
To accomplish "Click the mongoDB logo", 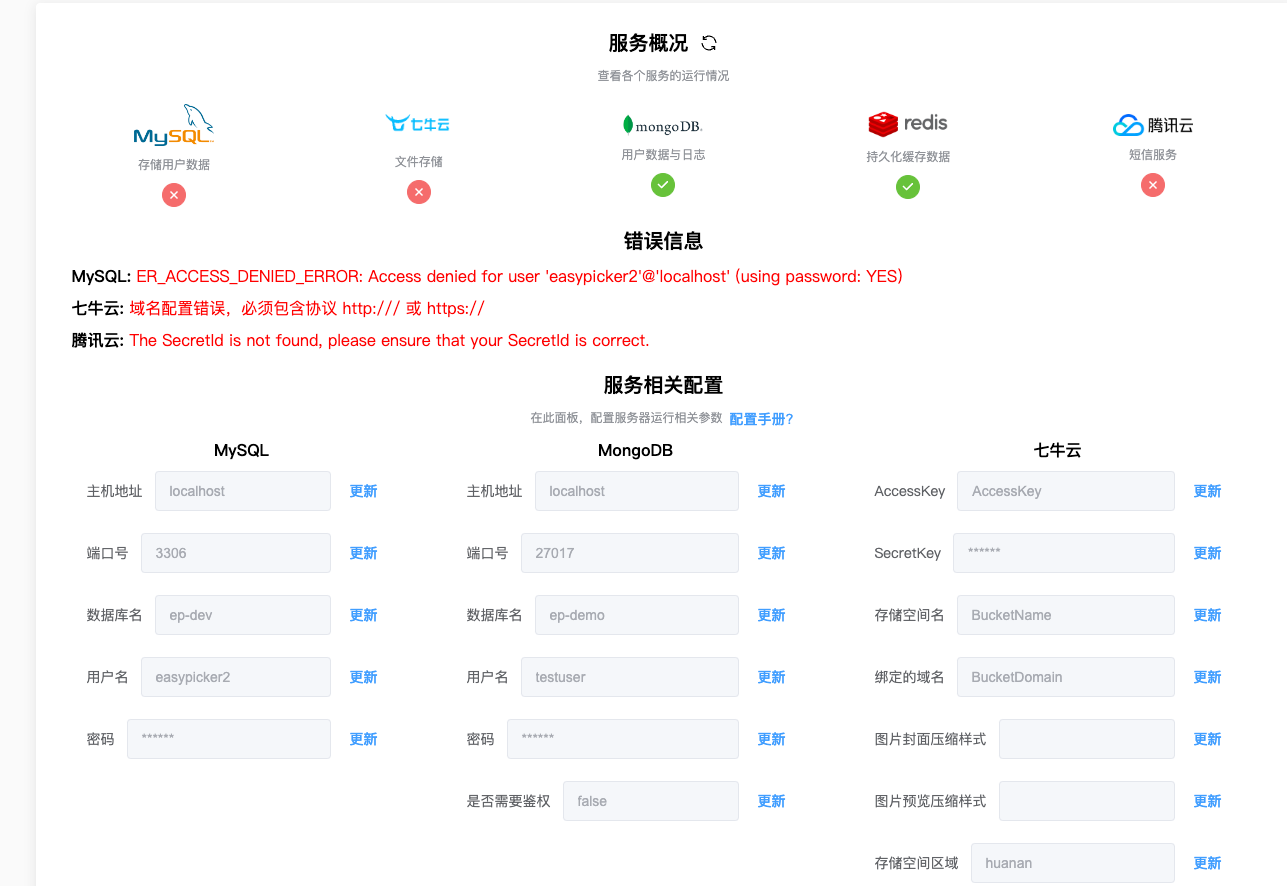I will [x=662, y=125].
